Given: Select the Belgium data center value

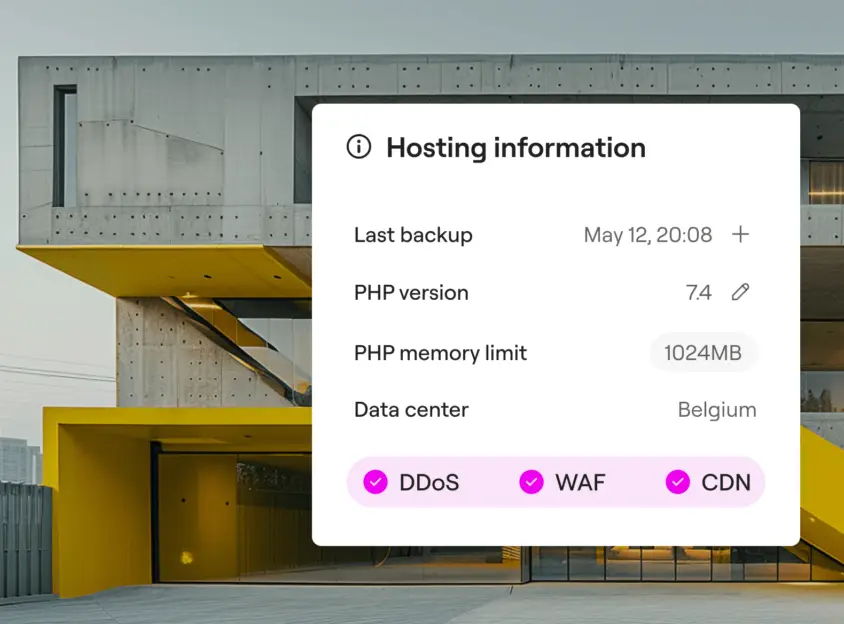Looking at the screenshot, I should click(717, 410).
